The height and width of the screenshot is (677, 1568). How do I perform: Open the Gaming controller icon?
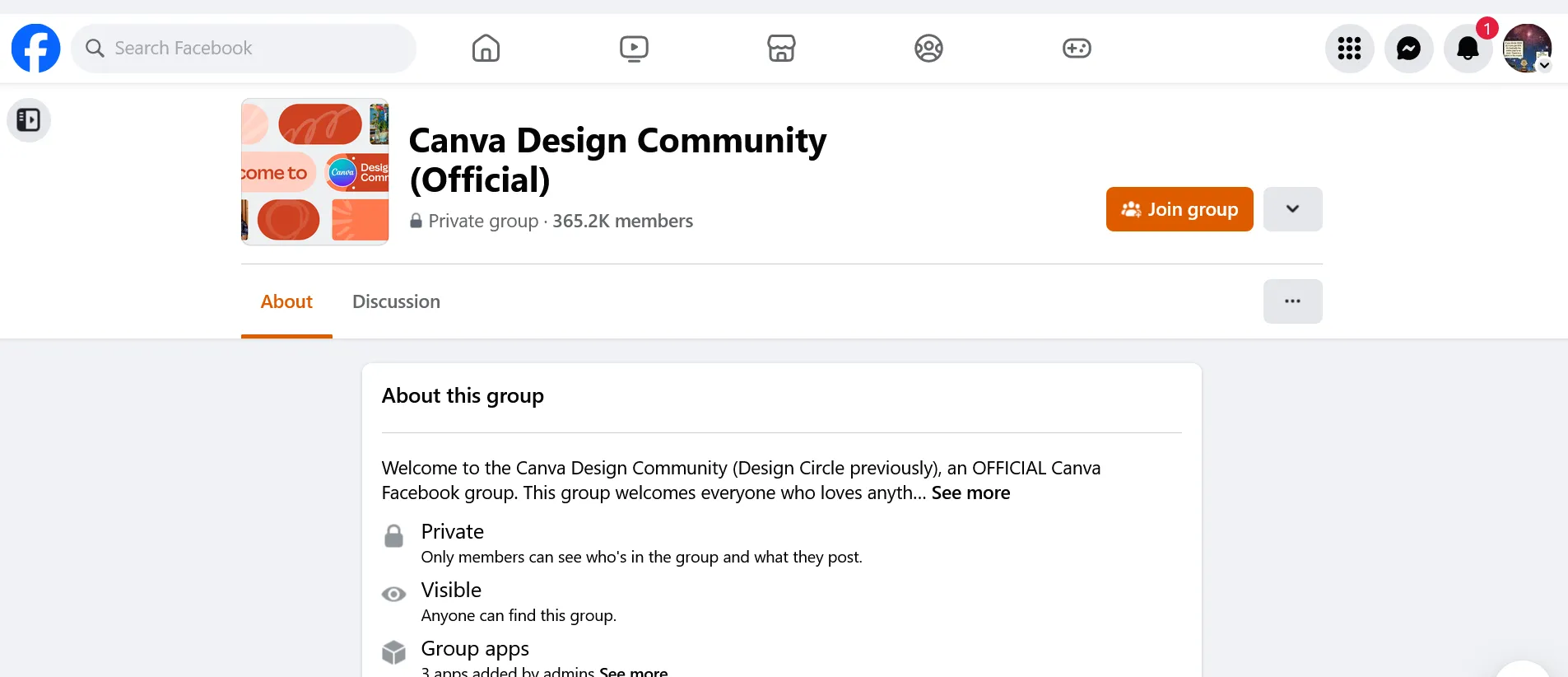coord(1077,49)
